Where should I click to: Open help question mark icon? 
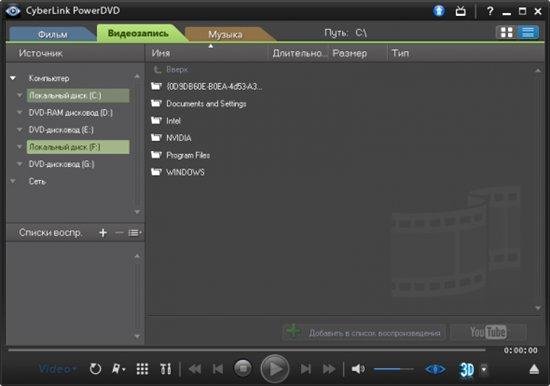click(x=490, y=11)
